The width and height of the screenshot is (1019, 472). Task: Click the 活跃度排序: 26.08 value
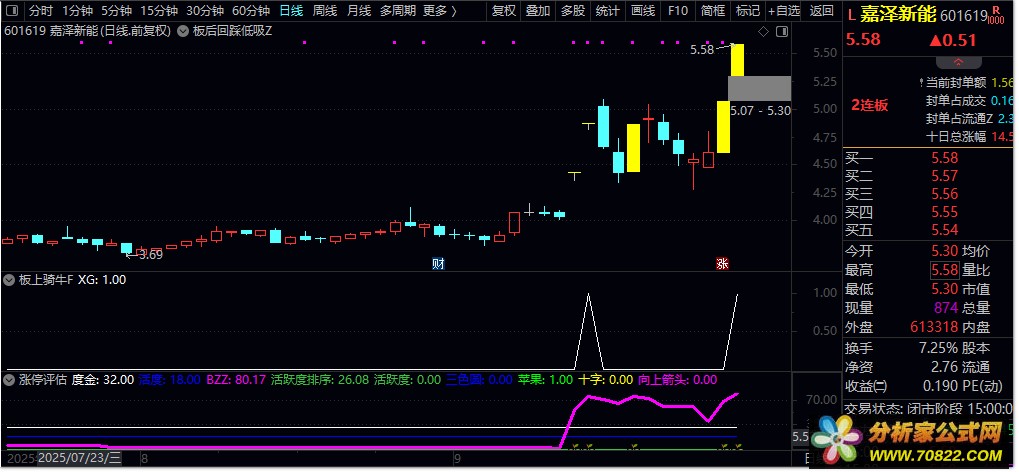click(x=320, y=380)
